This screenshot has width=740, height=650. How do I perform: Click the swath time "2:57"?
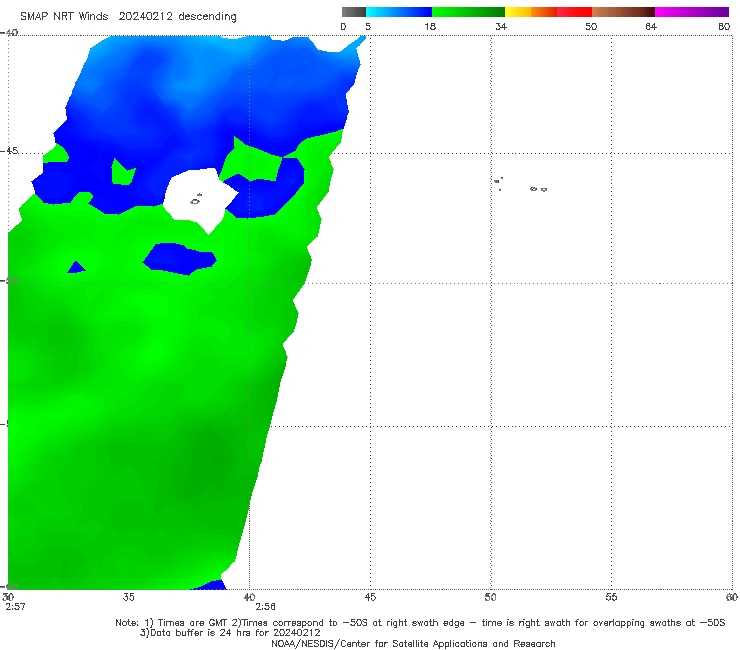coord(15,607)
